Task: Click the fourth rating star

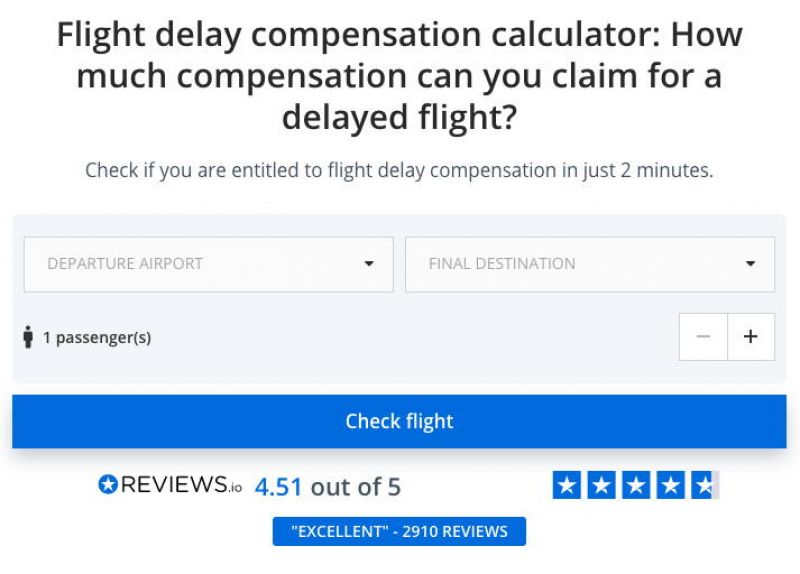Action: tap(670, 485)
